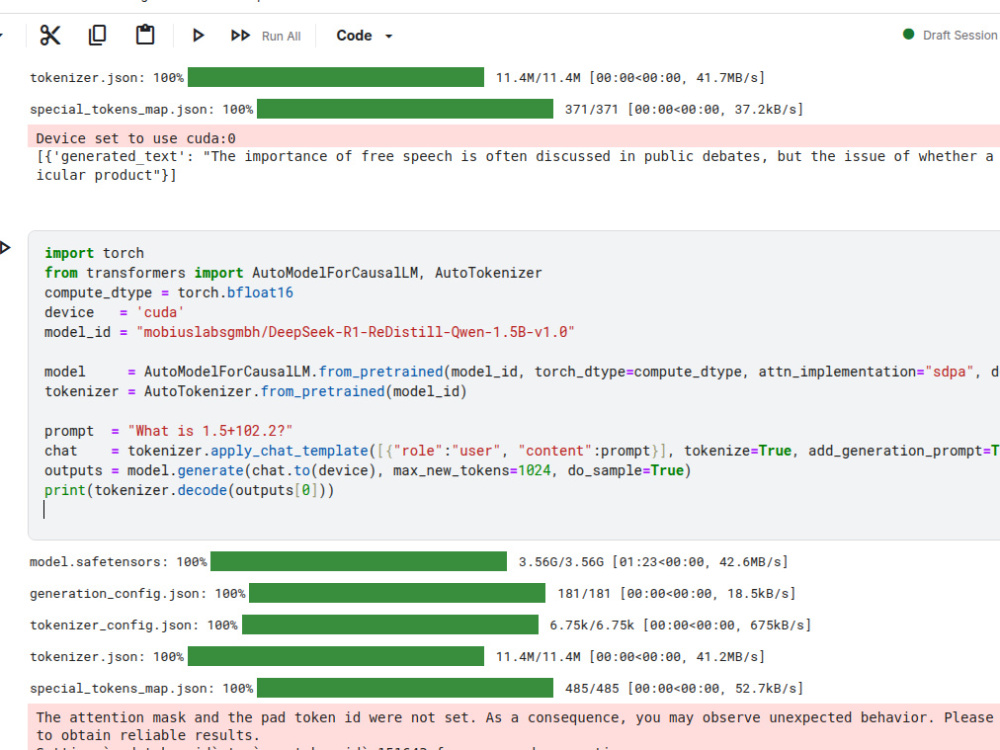Select the model.safetensors progress bar
The width and height of the screenshot is (1000, 750).
click(x=358, y=561)
